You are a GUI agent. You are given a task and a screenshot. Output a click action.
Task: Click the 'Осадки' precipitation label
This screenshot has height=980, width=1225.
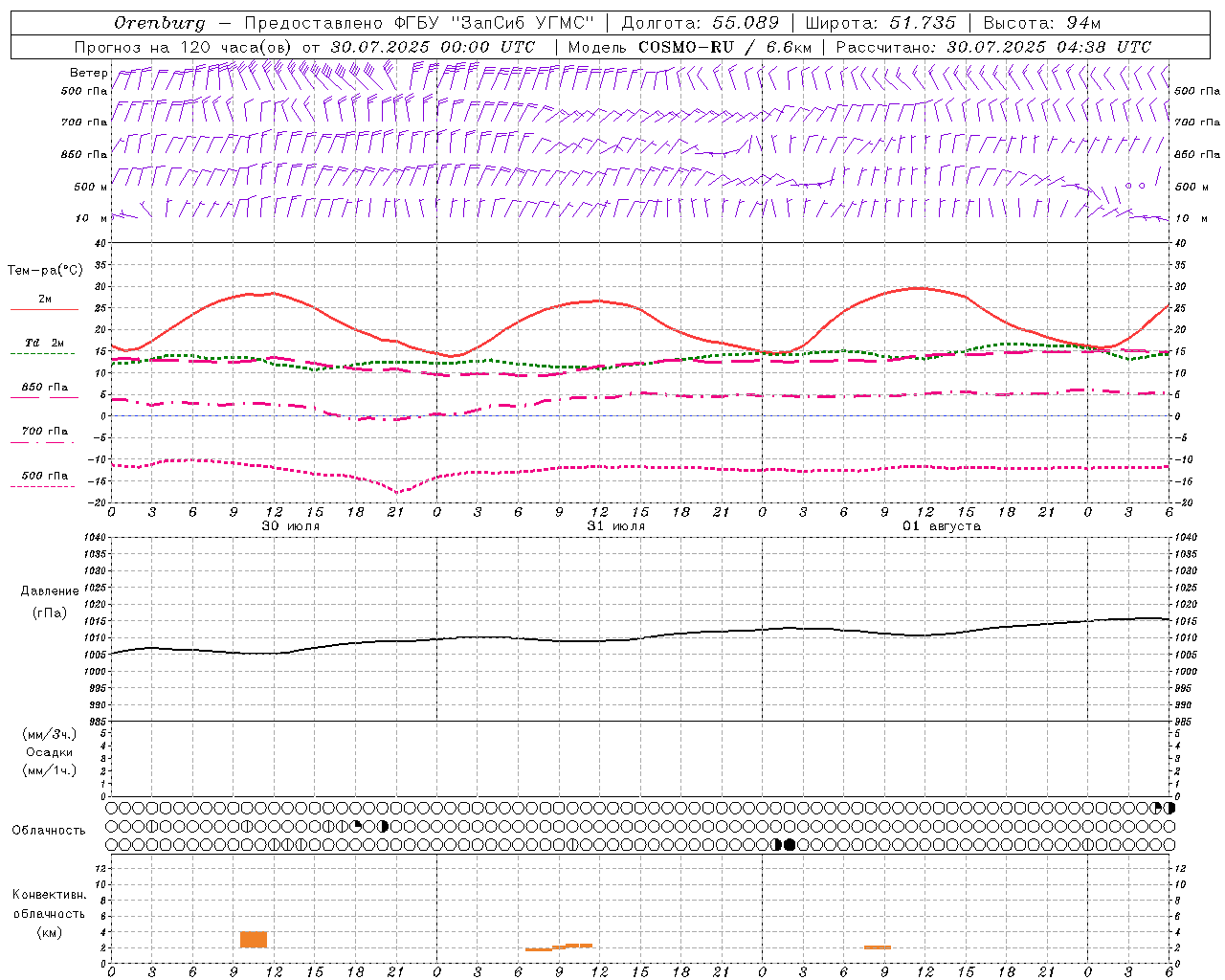pyautogui.click(x=50, y=752)
